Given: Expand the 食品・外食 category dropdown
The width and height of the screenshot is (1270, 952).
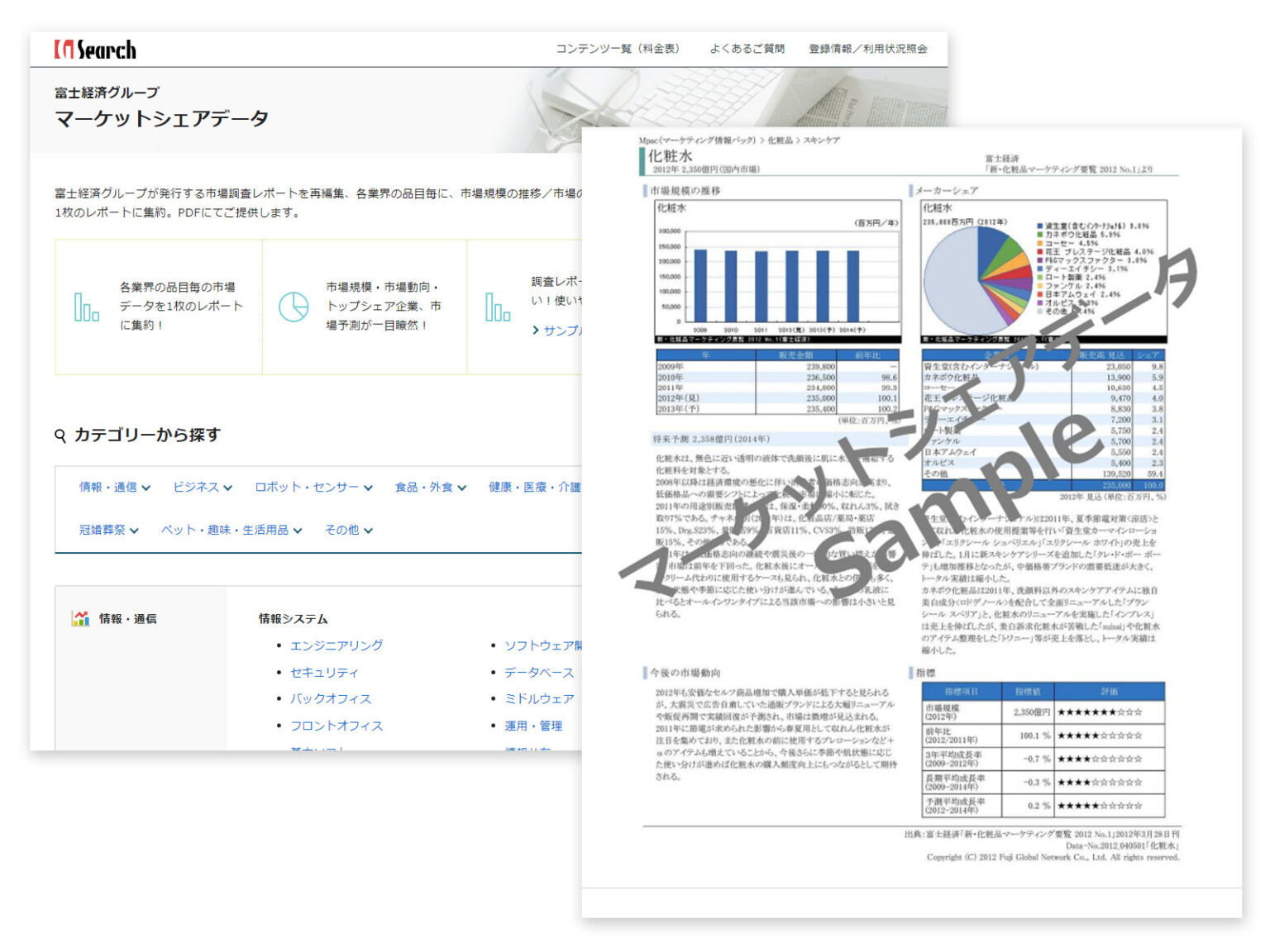Looking at the screenshot, I should 430,488.
